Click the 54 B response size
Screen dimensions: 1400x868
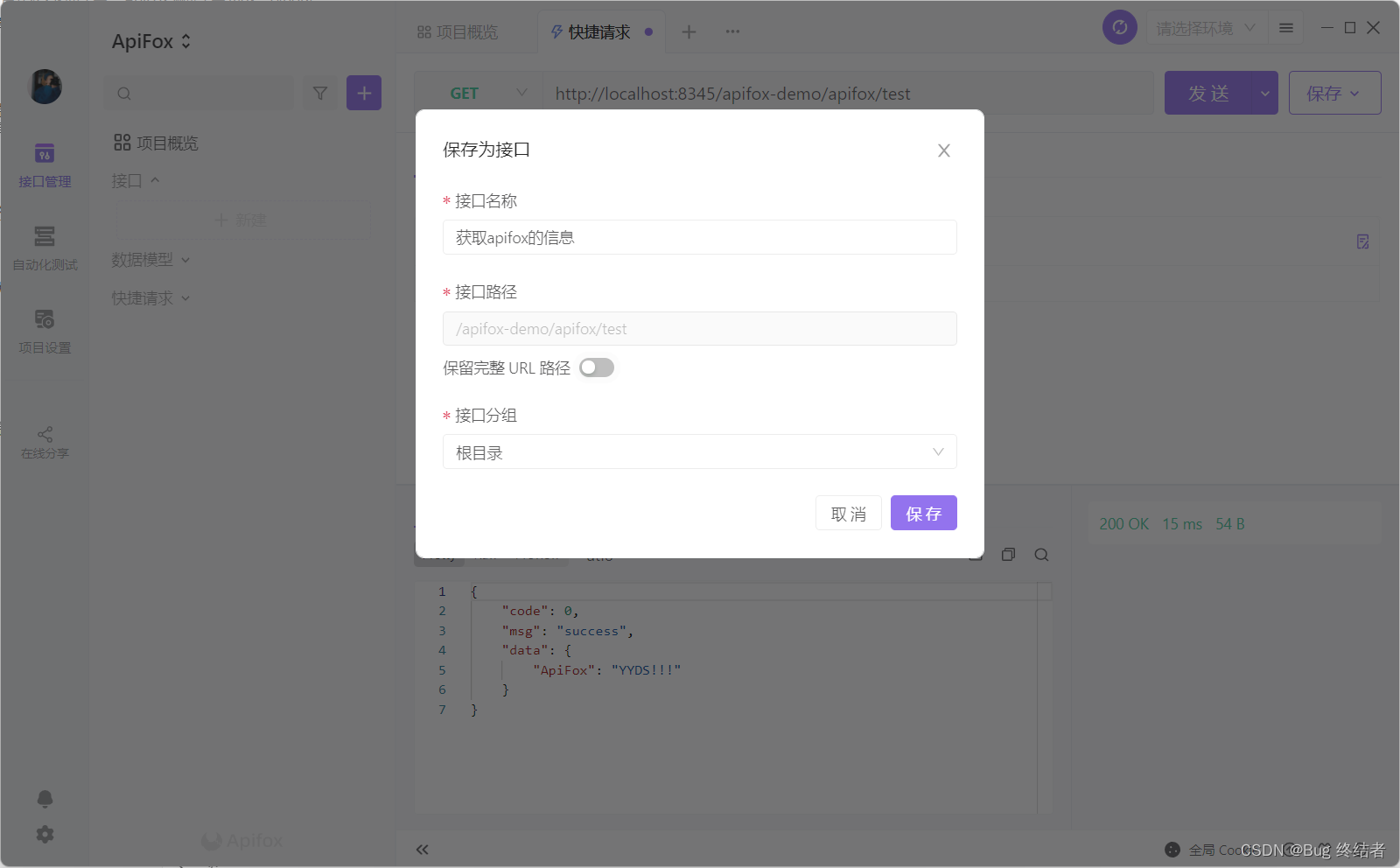(1230, 524)
